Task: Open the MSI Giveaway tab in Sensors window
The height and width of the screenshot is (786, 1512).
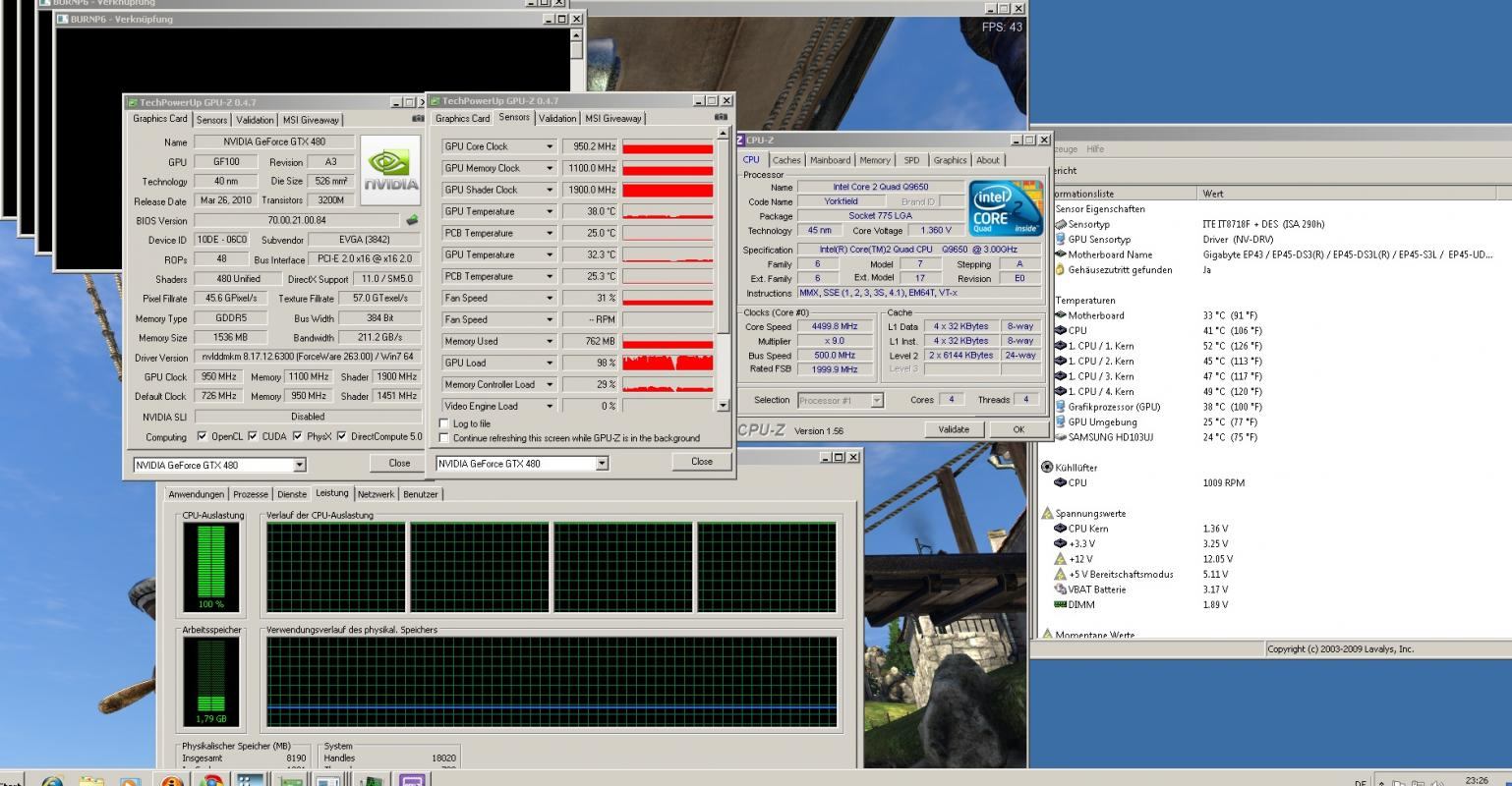Action: click(x=613, y=118)
